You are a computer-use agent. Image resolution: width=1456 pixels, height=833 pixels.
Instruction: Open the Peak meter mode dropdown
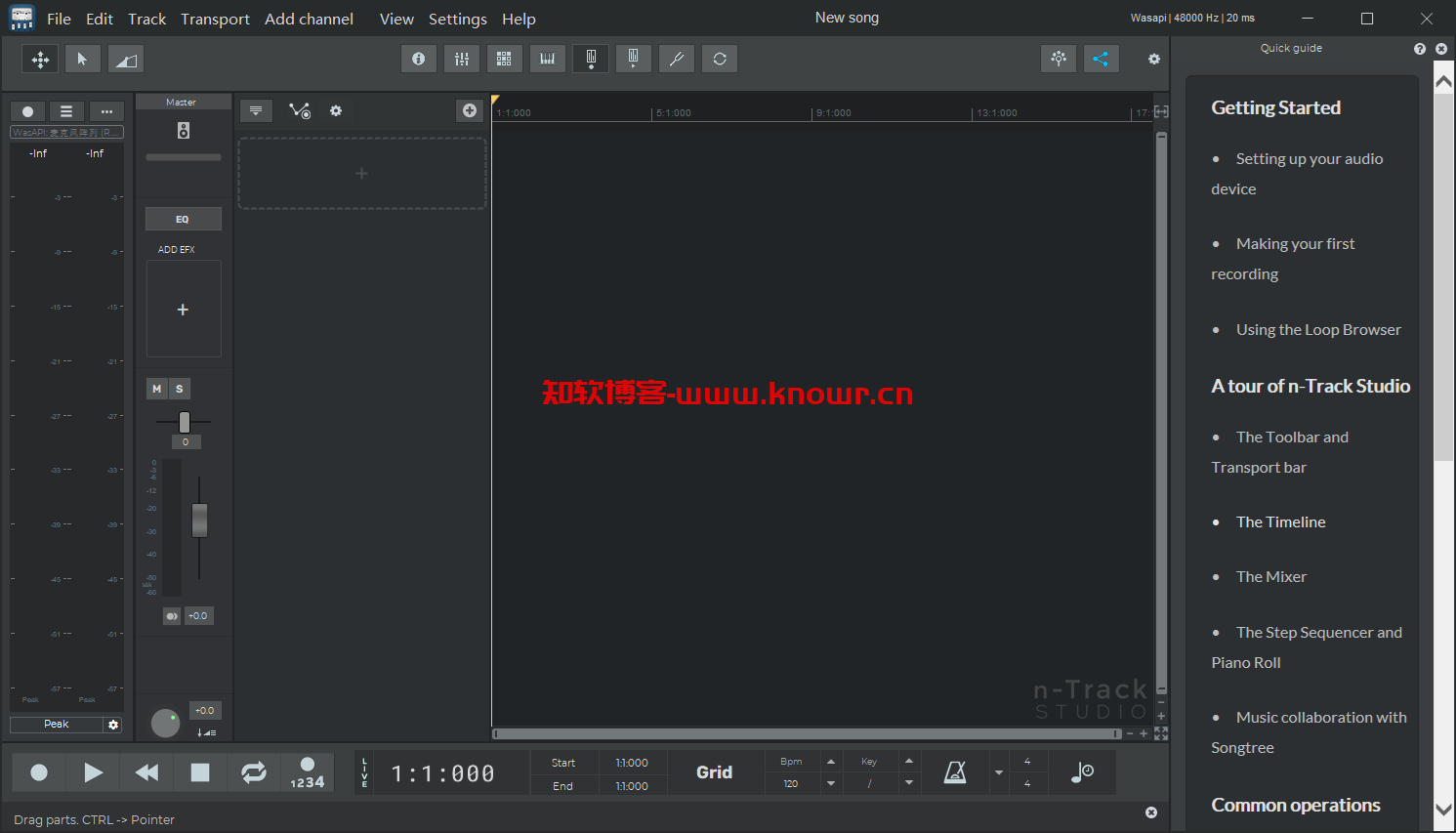[57, 725]
